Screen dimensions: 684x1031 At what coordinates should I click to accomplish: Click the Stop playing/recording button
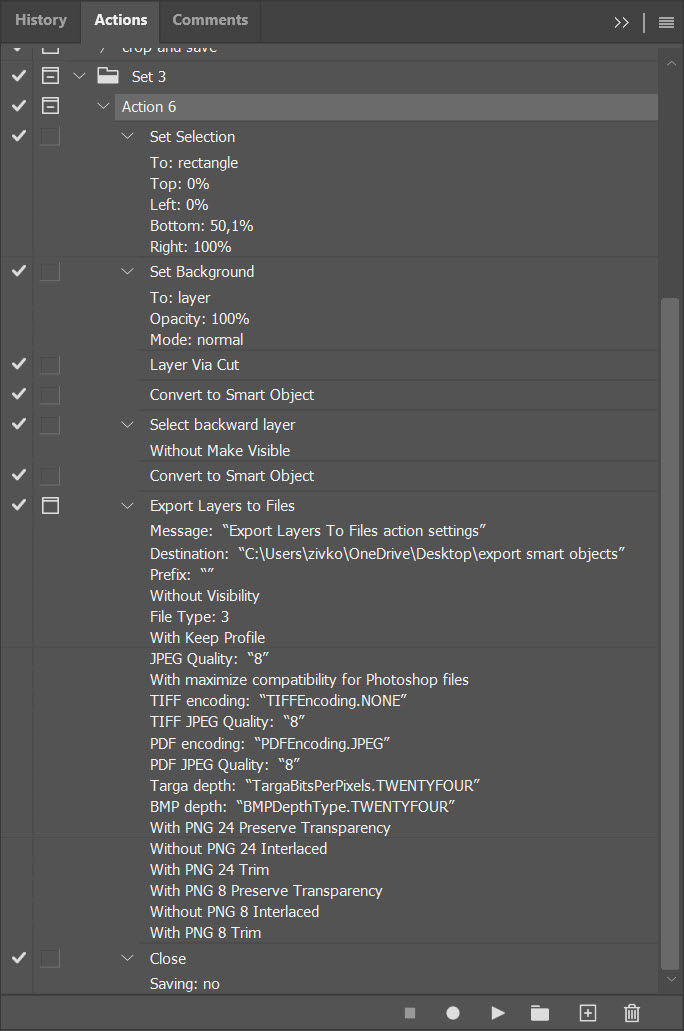pyautogui.click(x=409, y=1013)
